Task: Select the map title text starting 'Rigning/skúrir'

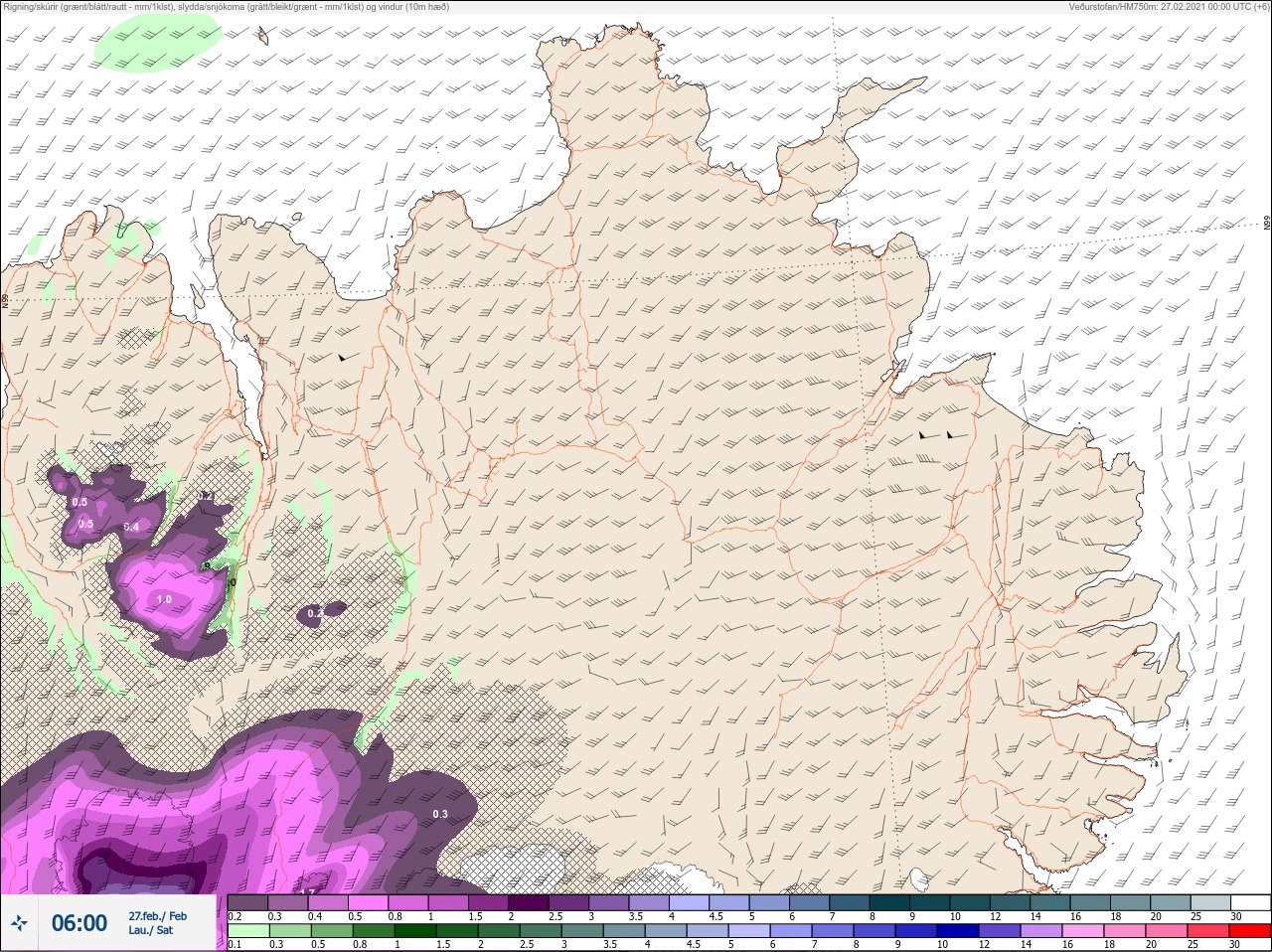Action: 227,7
